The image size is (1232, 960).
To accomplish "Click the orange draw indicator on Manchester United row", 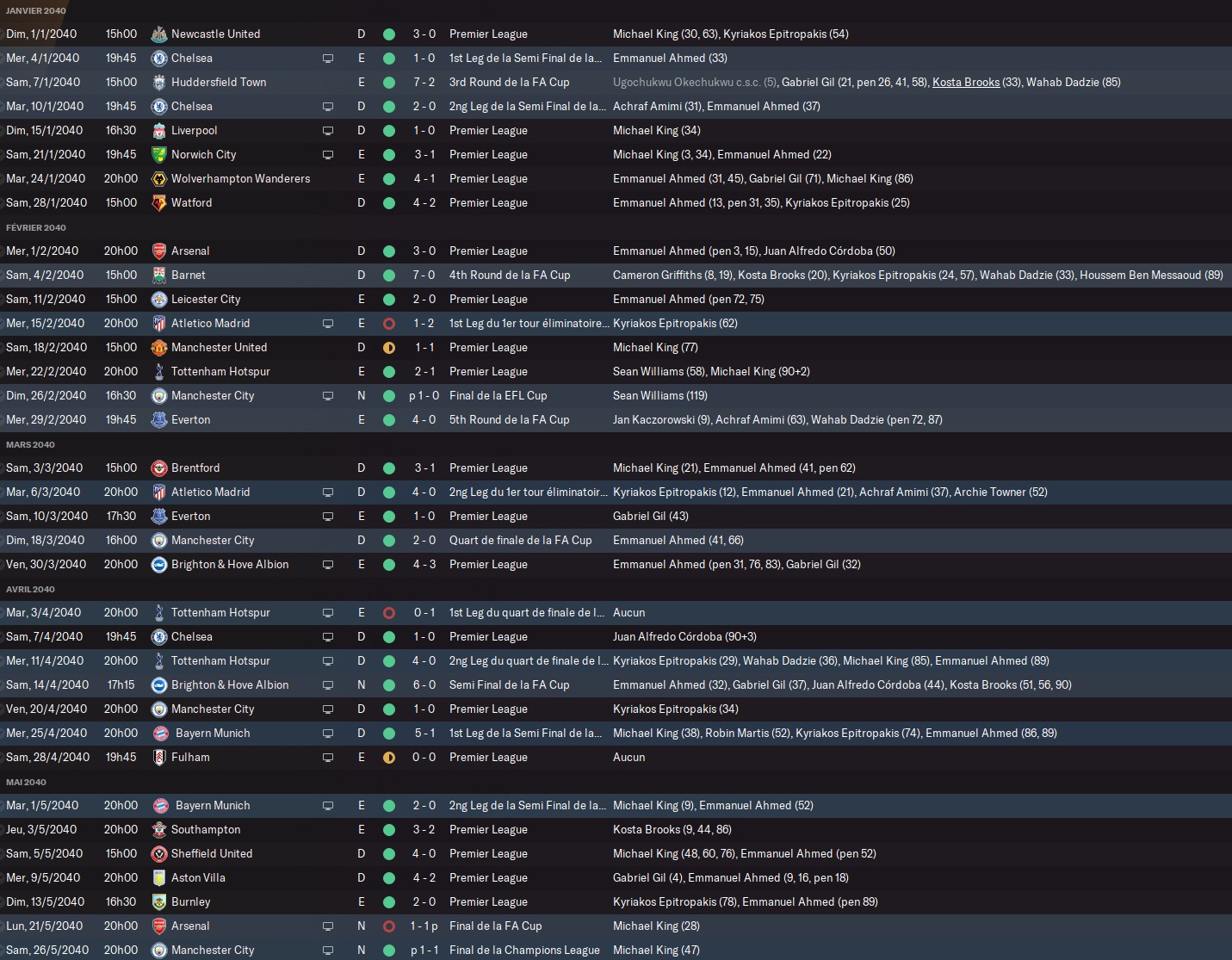I will [x=389, y=348].
